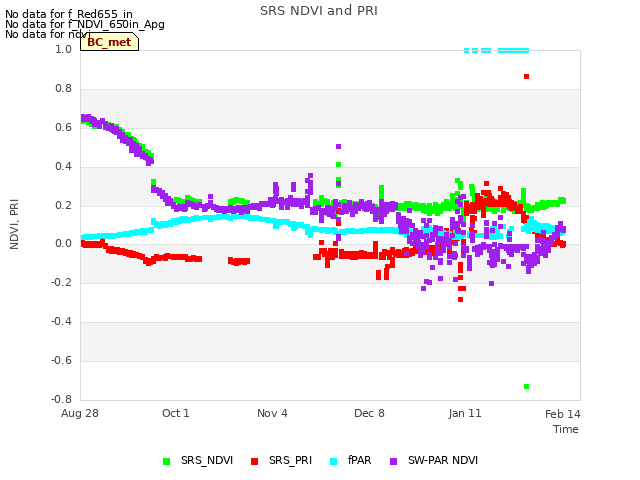Toggle the fPAR legend label
The width and height of the screenshot is (640, 480).
pos(360,460)
